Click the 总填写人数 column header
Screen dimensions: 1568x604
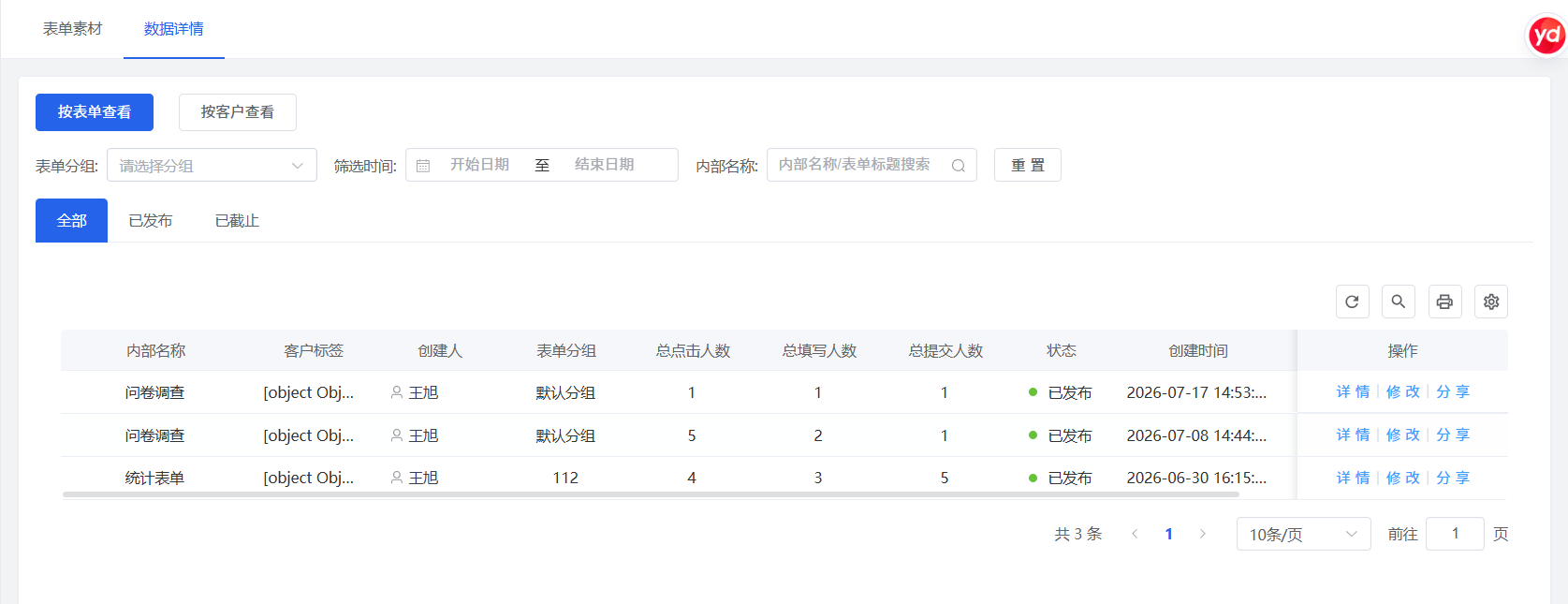819,350
